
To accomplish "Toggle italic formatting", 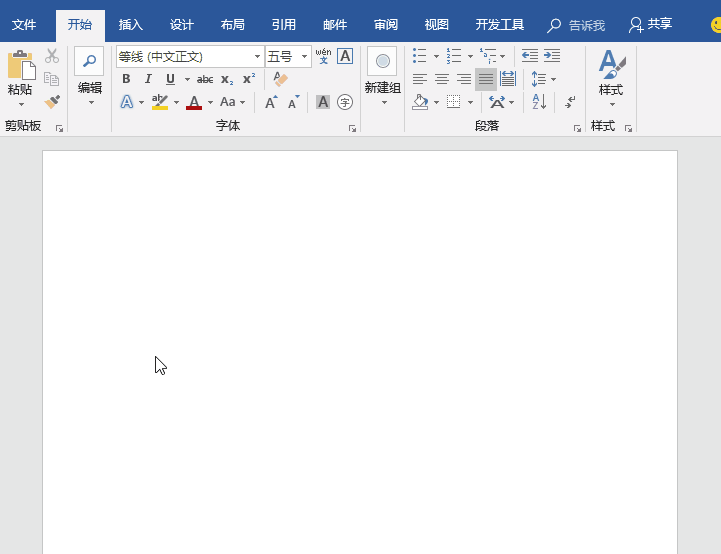I will [148, 79].
